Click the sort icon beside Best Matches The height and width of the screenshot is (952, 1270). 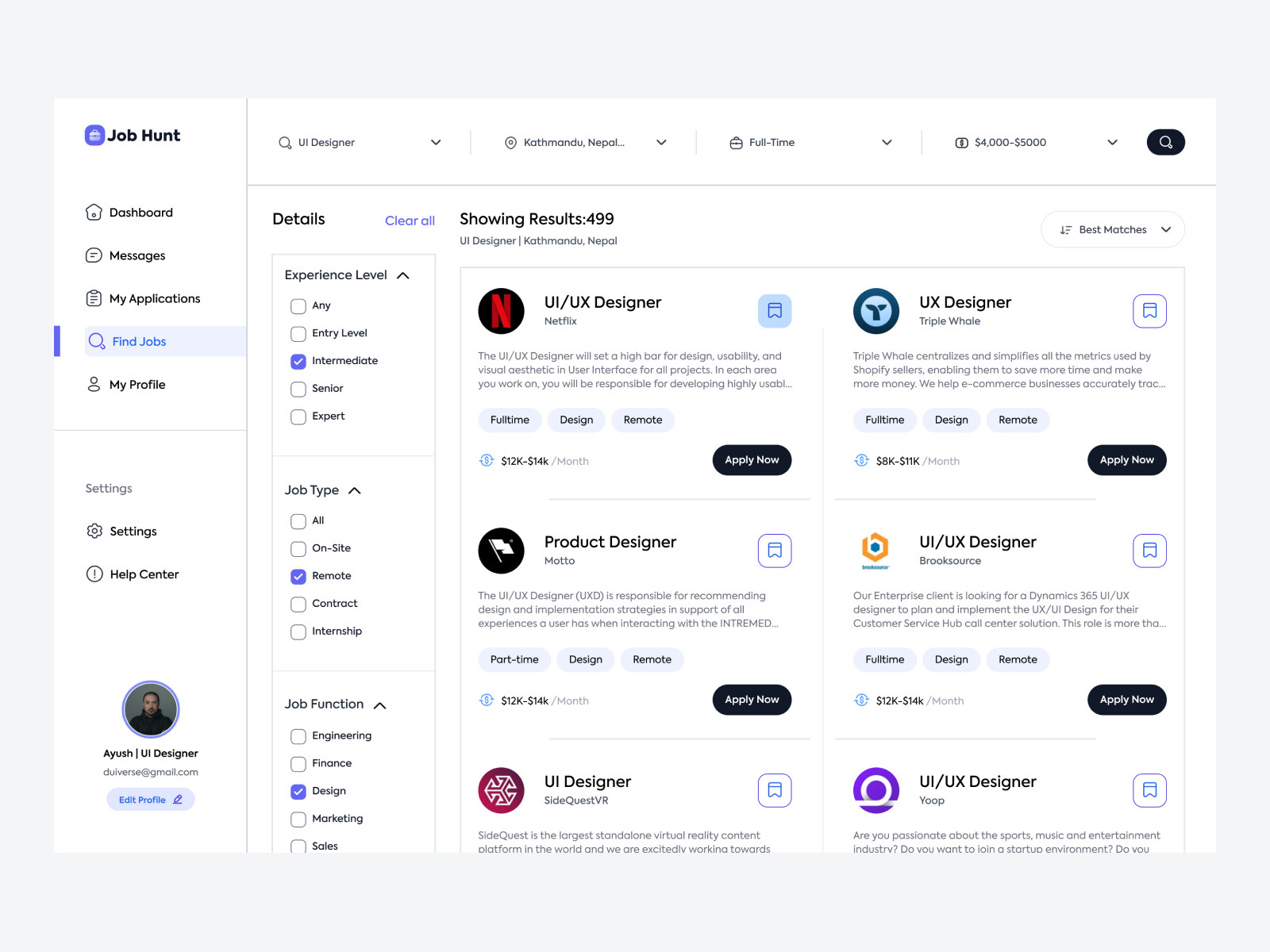(1066, 230)
